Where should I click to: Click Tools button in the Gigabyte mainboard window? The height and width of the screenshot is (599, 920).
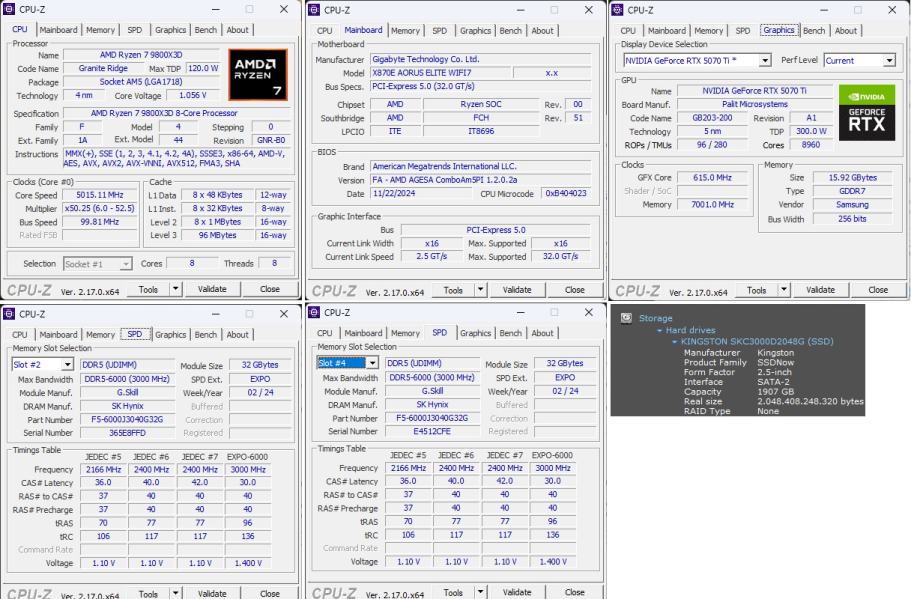pyautogui.click(x=453, y=289)
